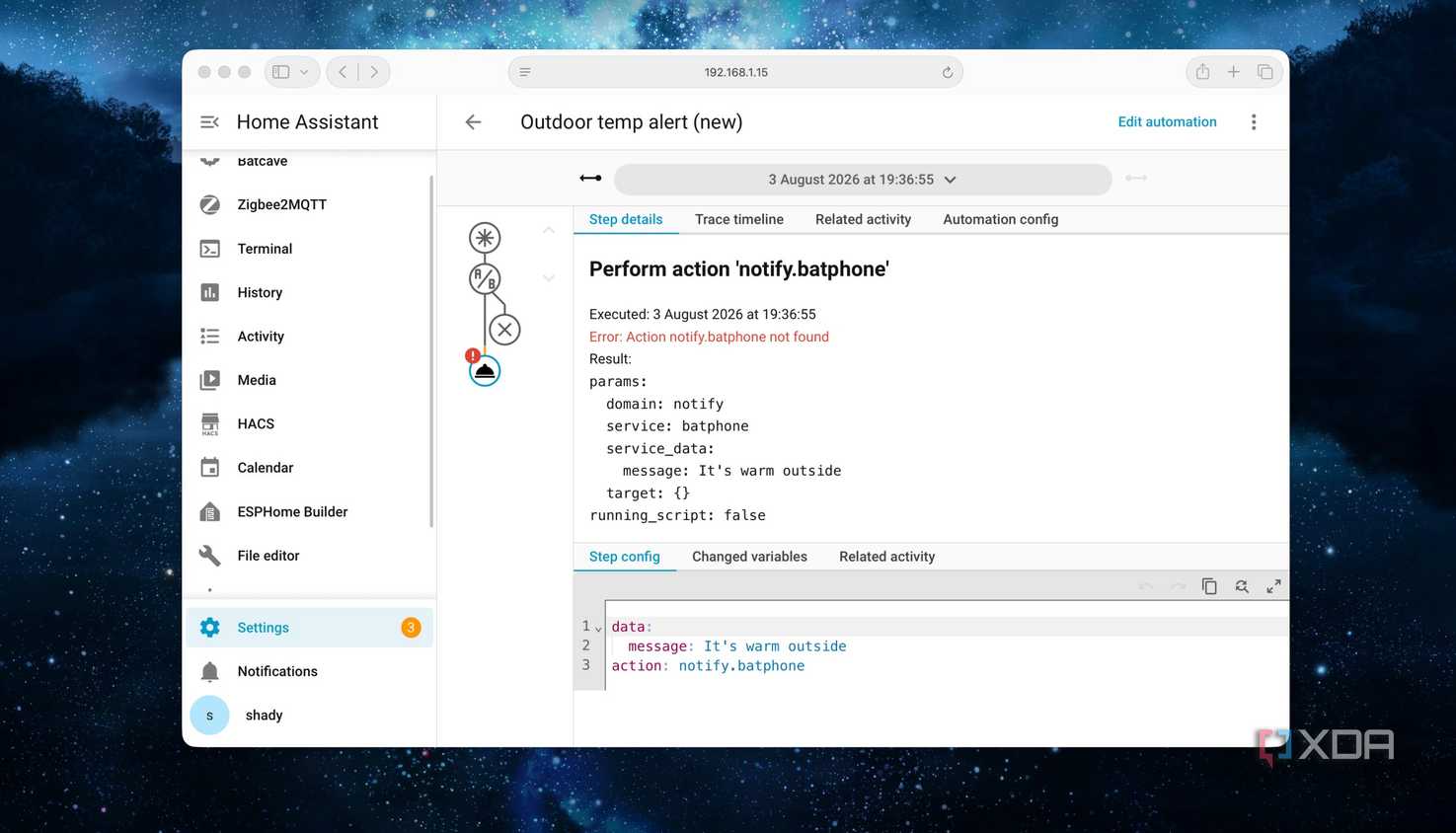
Task: Open the Calendar panel
Action: (308, 468)
